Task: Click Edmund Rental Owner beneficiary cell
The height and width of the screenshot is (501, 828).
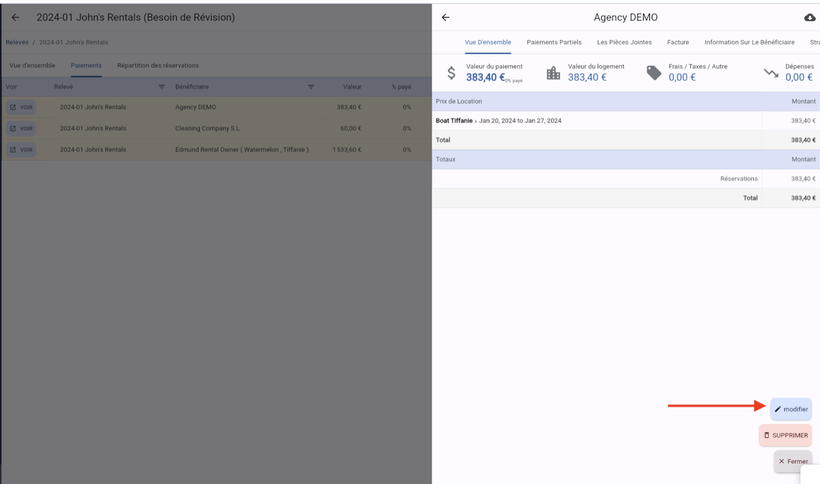Action: pyautogui.click(x=242, y=150)
